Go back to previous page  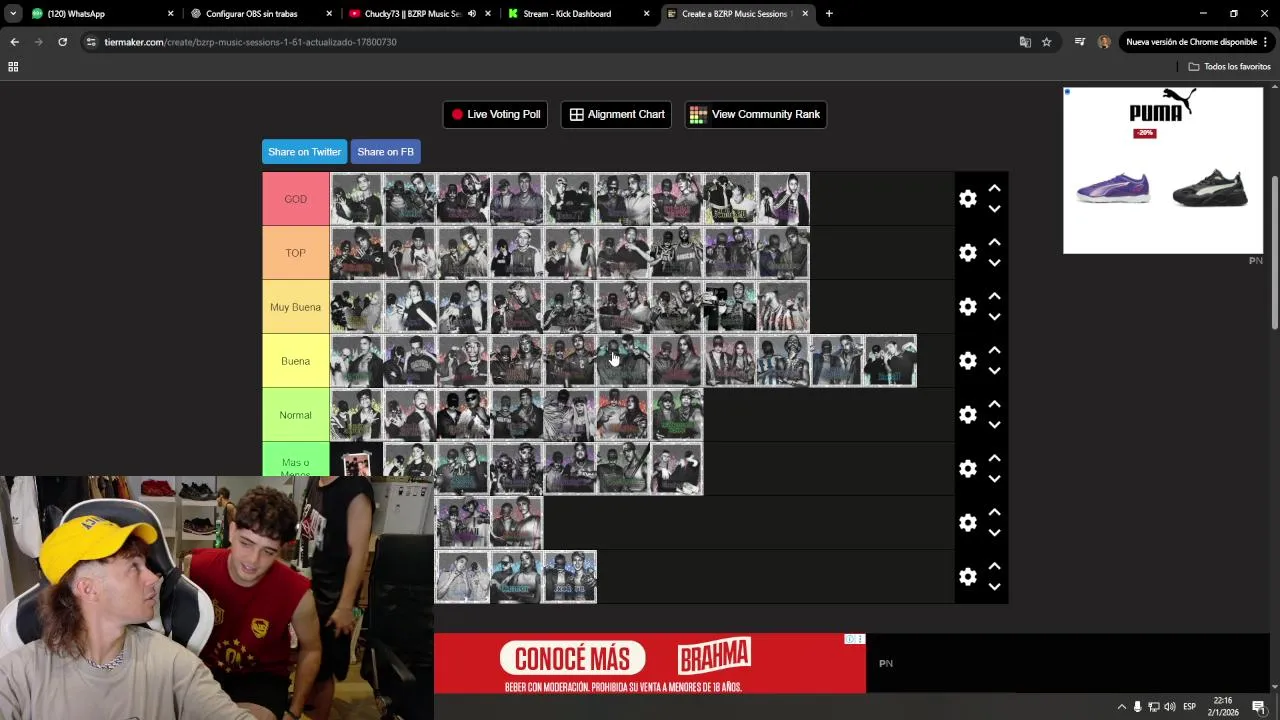[14, 42]
